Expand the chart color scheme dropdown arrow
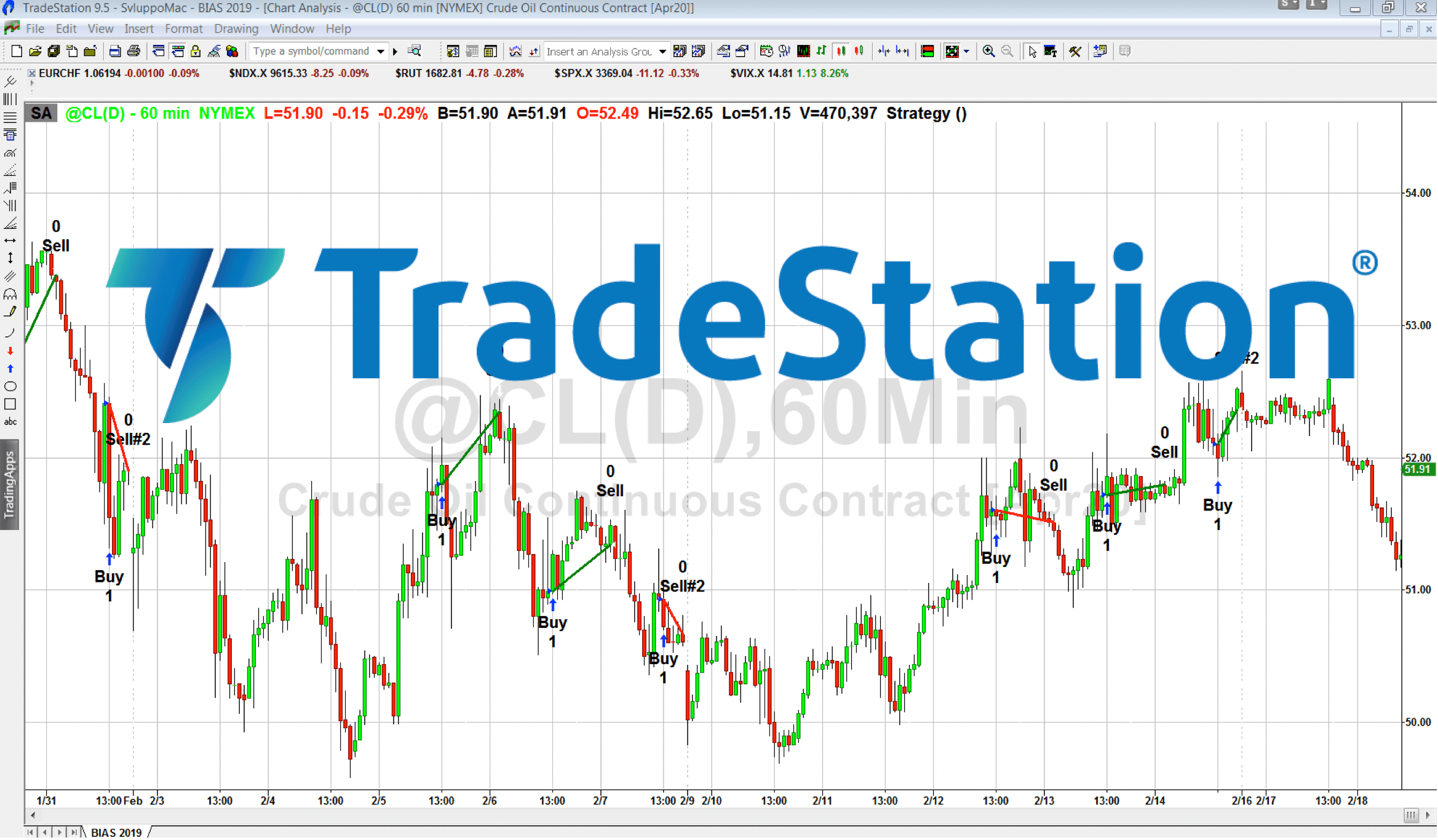 [x=966, y=52]
